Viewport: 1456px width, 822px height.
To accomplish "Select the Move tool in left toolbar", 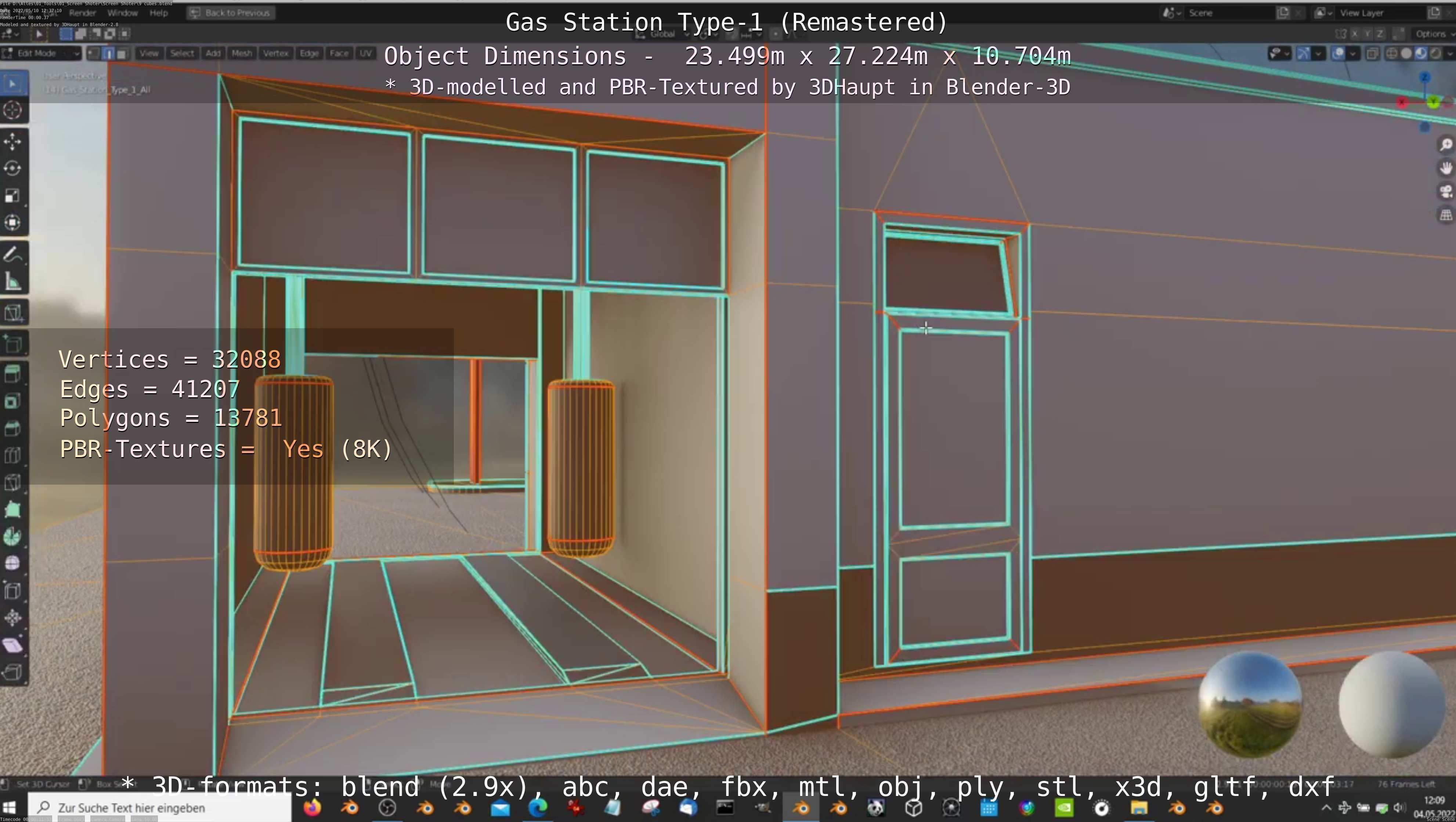I will (x=12, y=141).
